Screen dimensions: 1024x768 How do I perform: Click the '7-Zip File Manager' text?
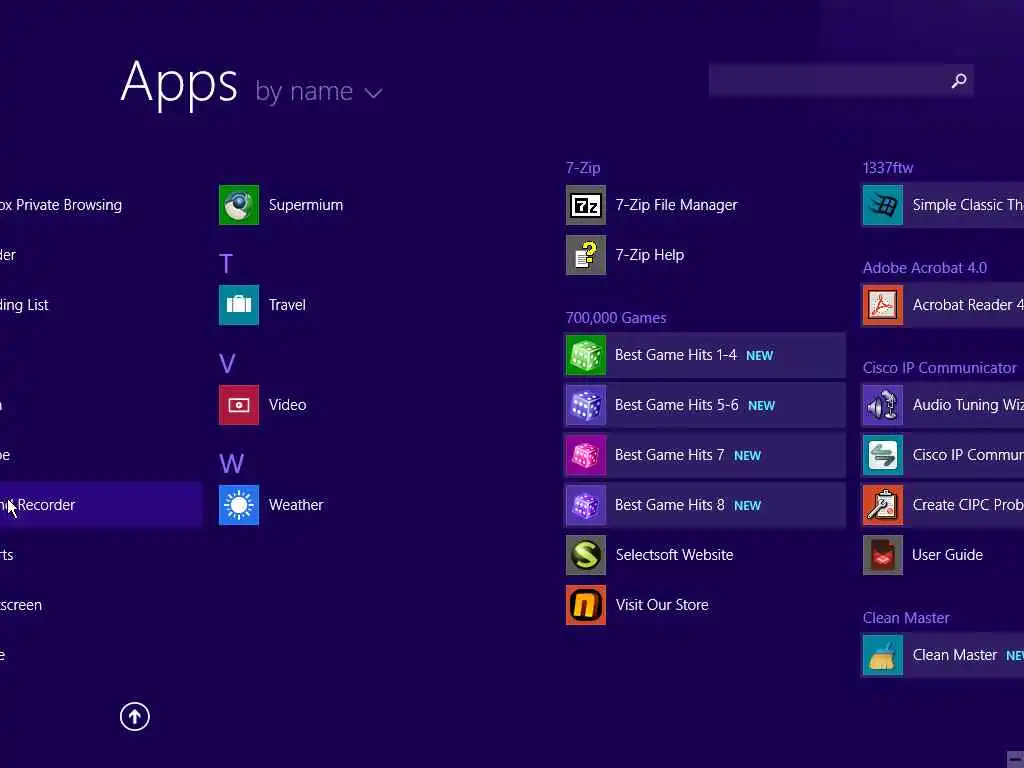[677, 205]
